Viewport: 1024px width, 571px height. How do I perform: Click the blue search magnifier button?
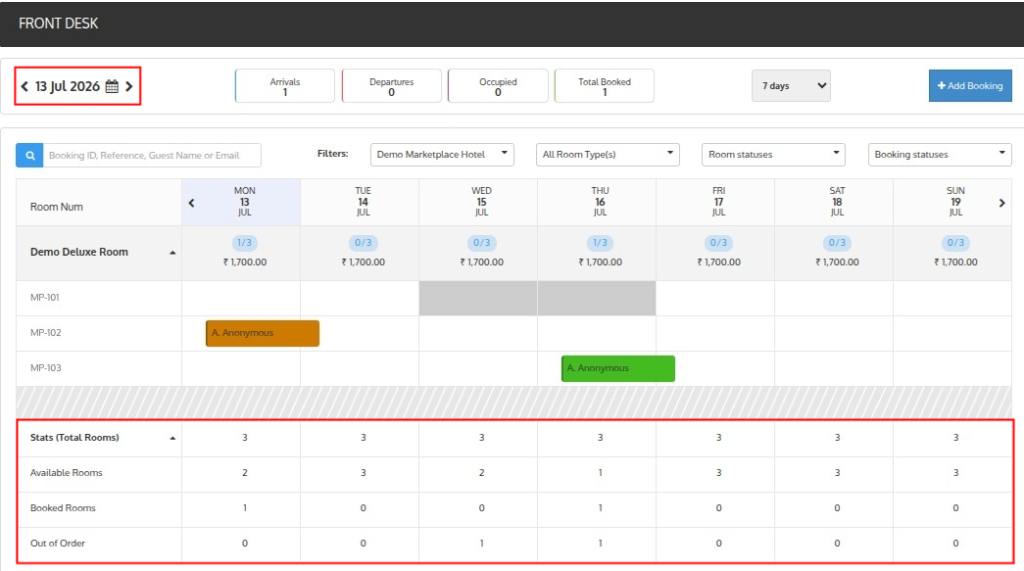coord(29,155)
